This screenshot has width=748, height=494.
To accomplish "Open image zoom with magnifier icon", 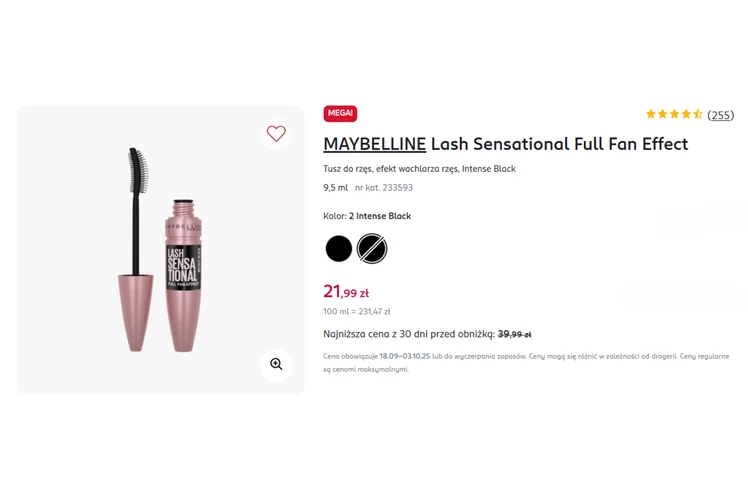I will 276,365.
